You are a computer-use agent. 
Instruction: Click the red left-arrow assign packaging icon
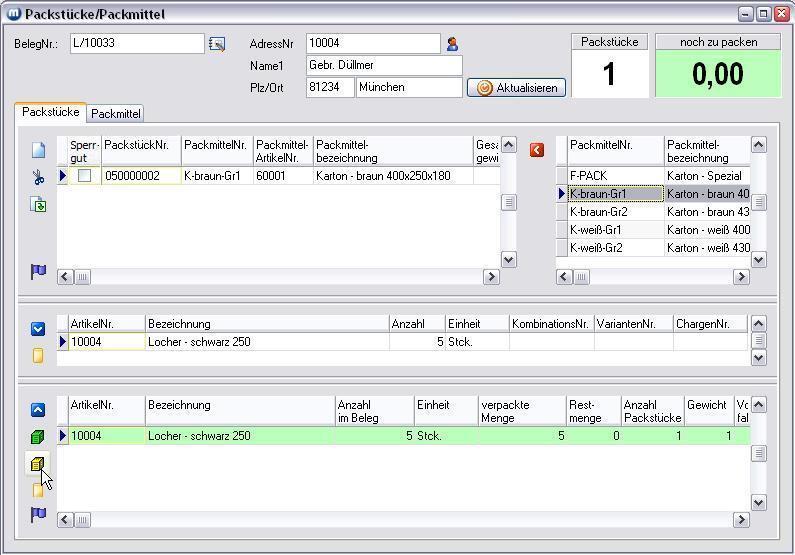tap(537, 149)
